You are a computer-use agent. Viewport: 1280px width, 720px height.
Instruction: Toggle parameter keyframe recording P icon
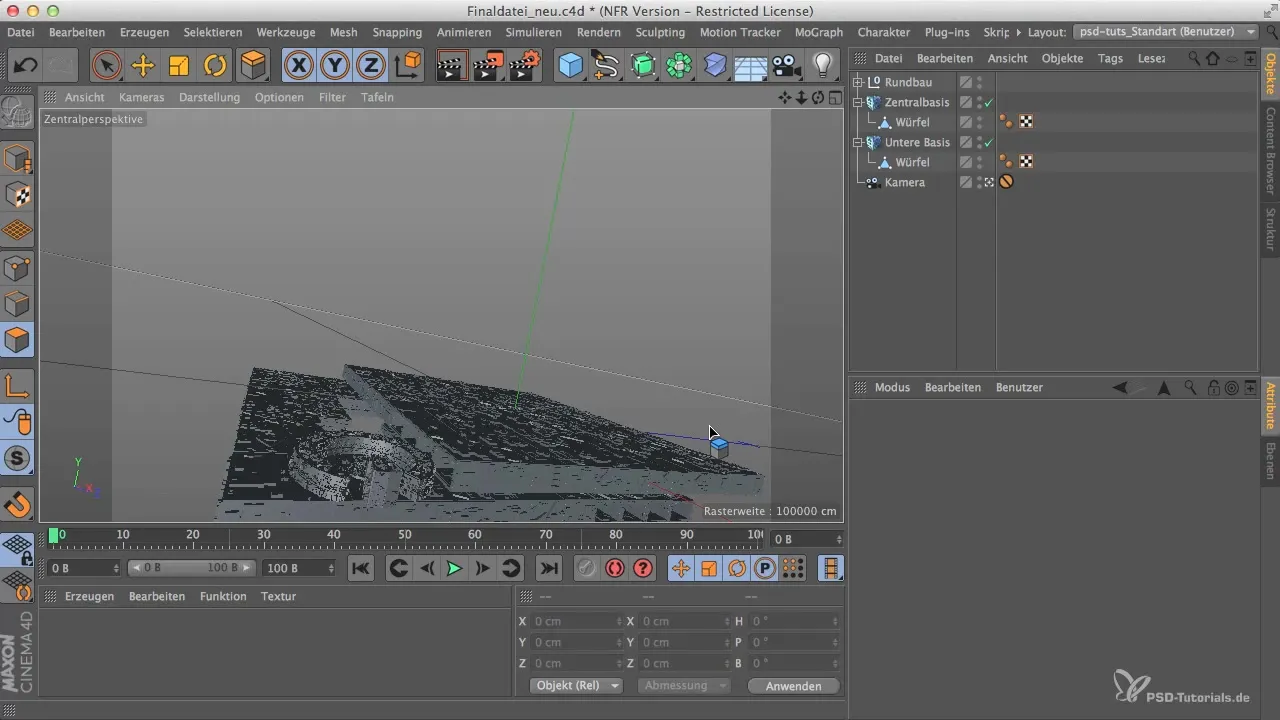coord(765,568)
